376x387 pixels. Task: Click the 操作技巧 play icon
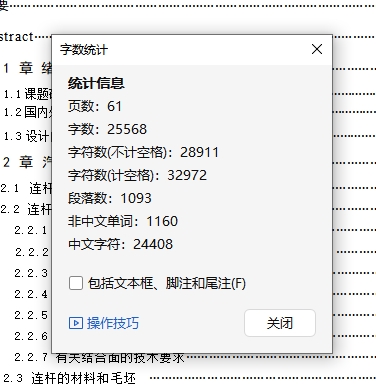click(x=76, y=323)
